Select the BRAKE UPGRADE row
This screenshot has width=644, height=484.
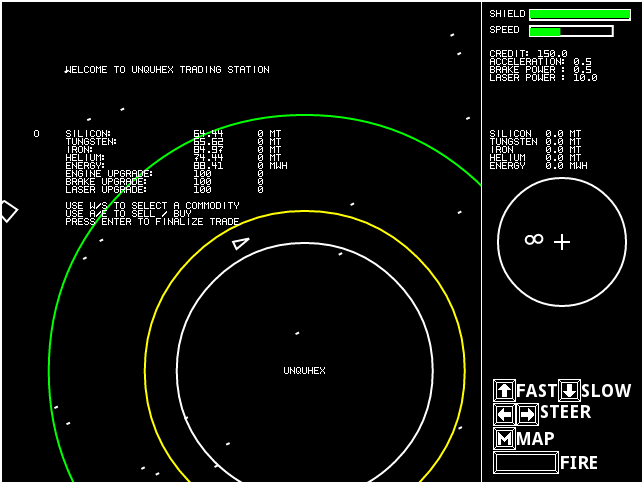(x=164, y=182)
